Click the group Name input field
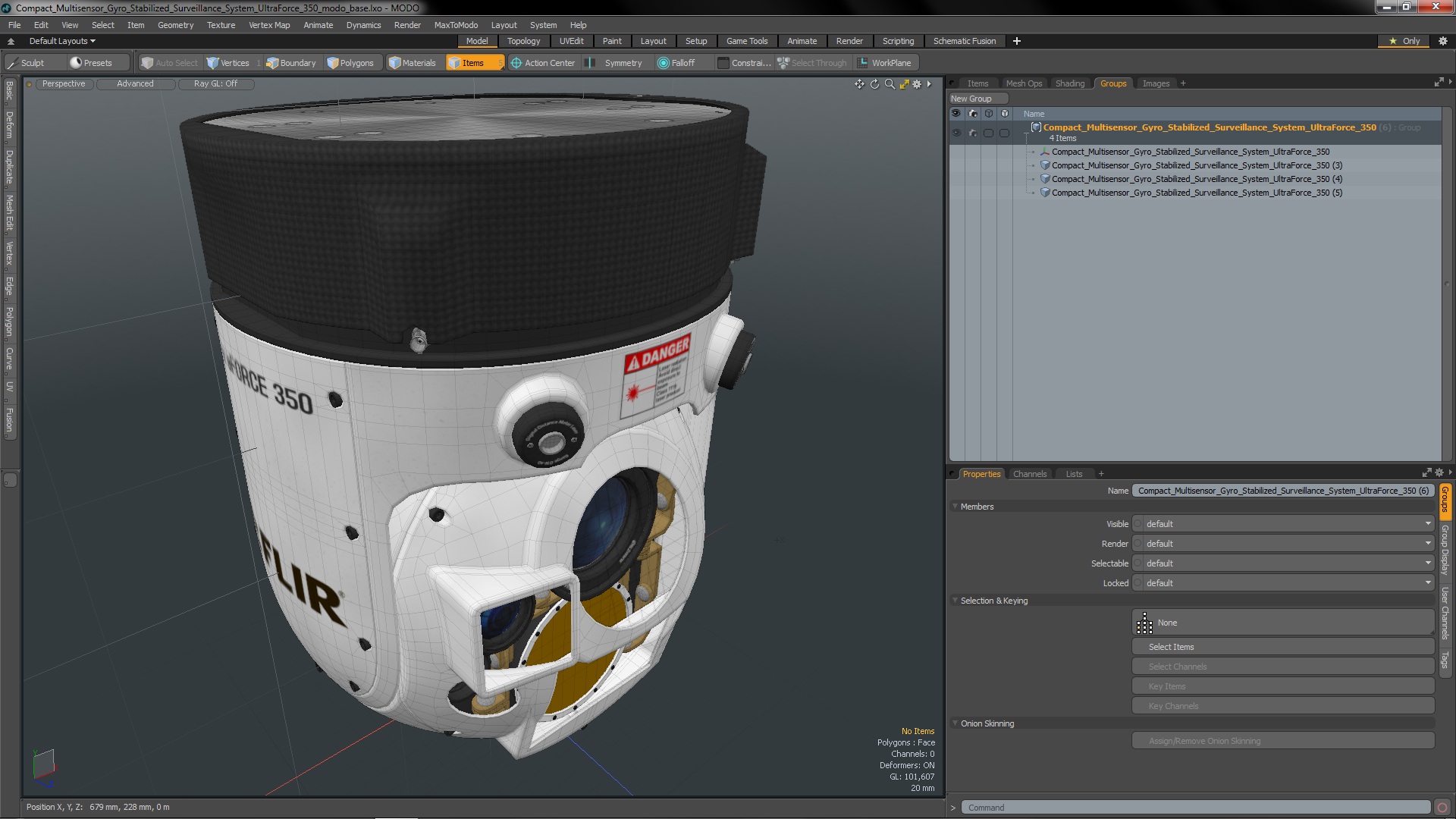The image size is (1456, 819). (x=1283, y=491)
